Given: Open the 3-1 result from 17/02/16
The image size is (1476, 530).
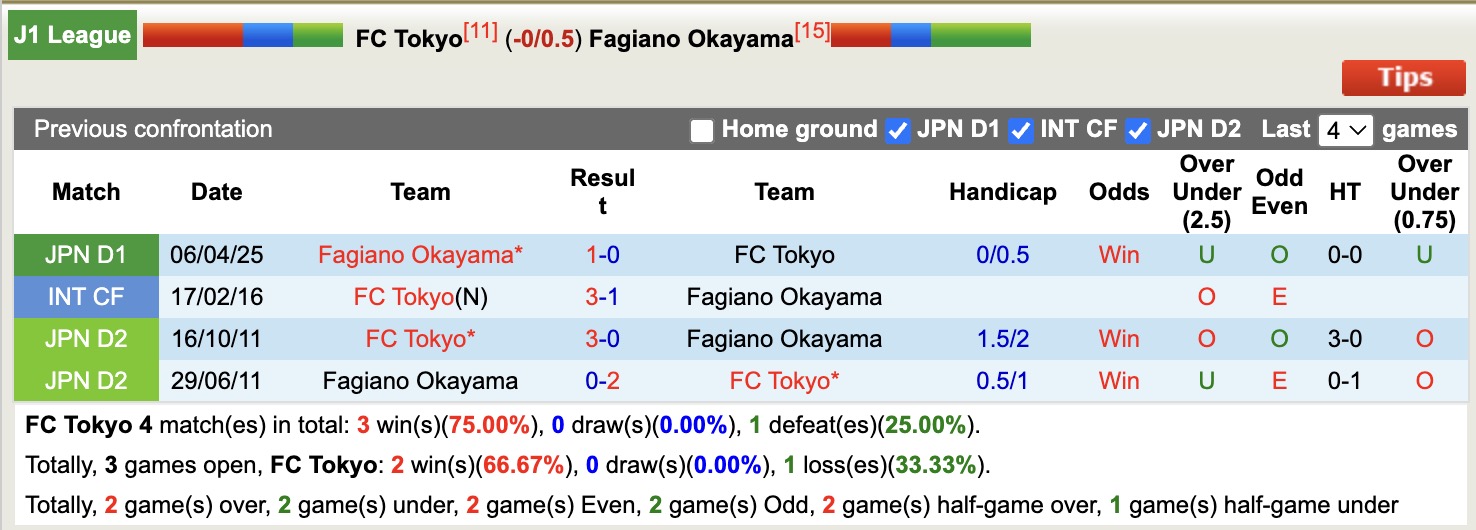Looking at the screenshot, I should [602, 297].
